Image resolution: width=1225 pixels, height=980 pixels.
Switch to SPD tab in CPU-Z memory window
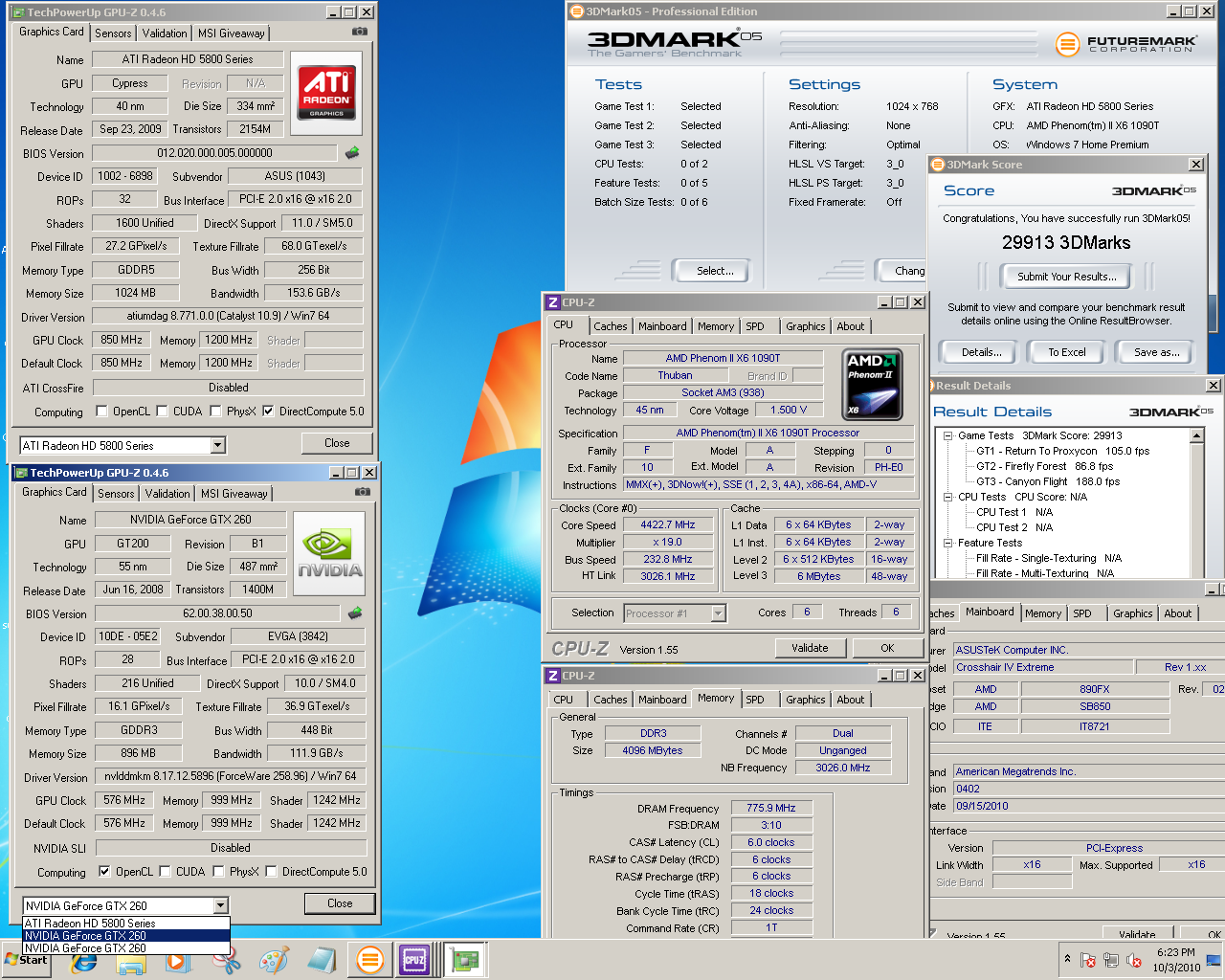[x=755, y=700]
